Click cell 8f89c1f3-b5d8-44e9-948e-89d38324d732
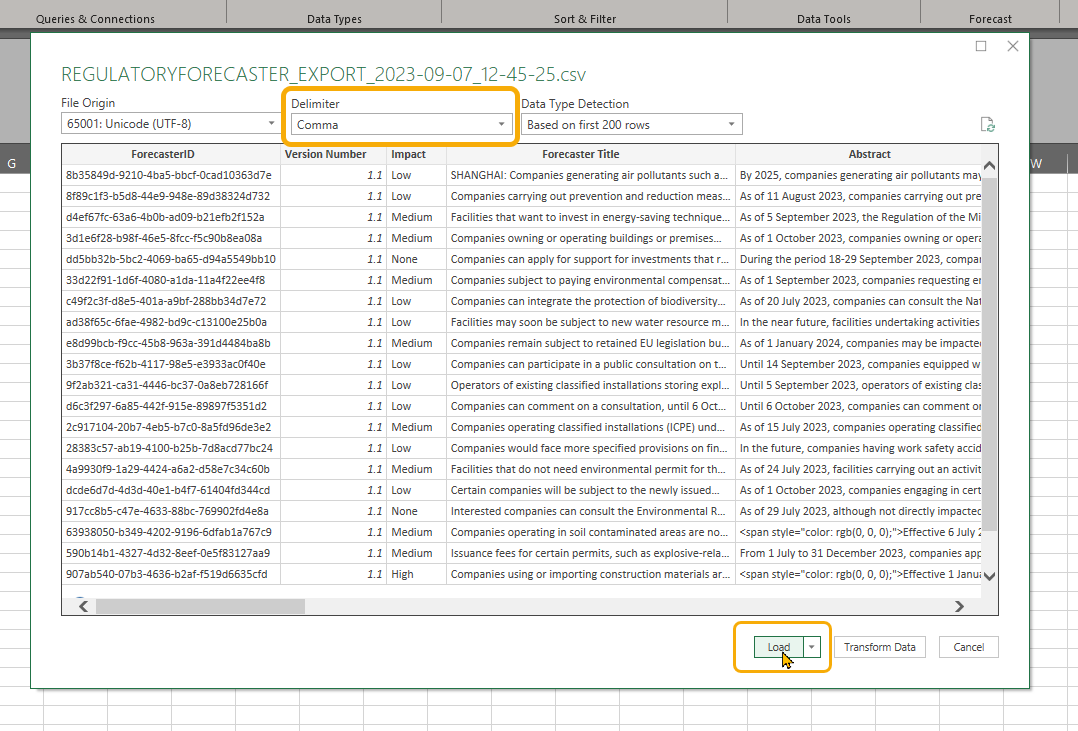 point(171,196)
